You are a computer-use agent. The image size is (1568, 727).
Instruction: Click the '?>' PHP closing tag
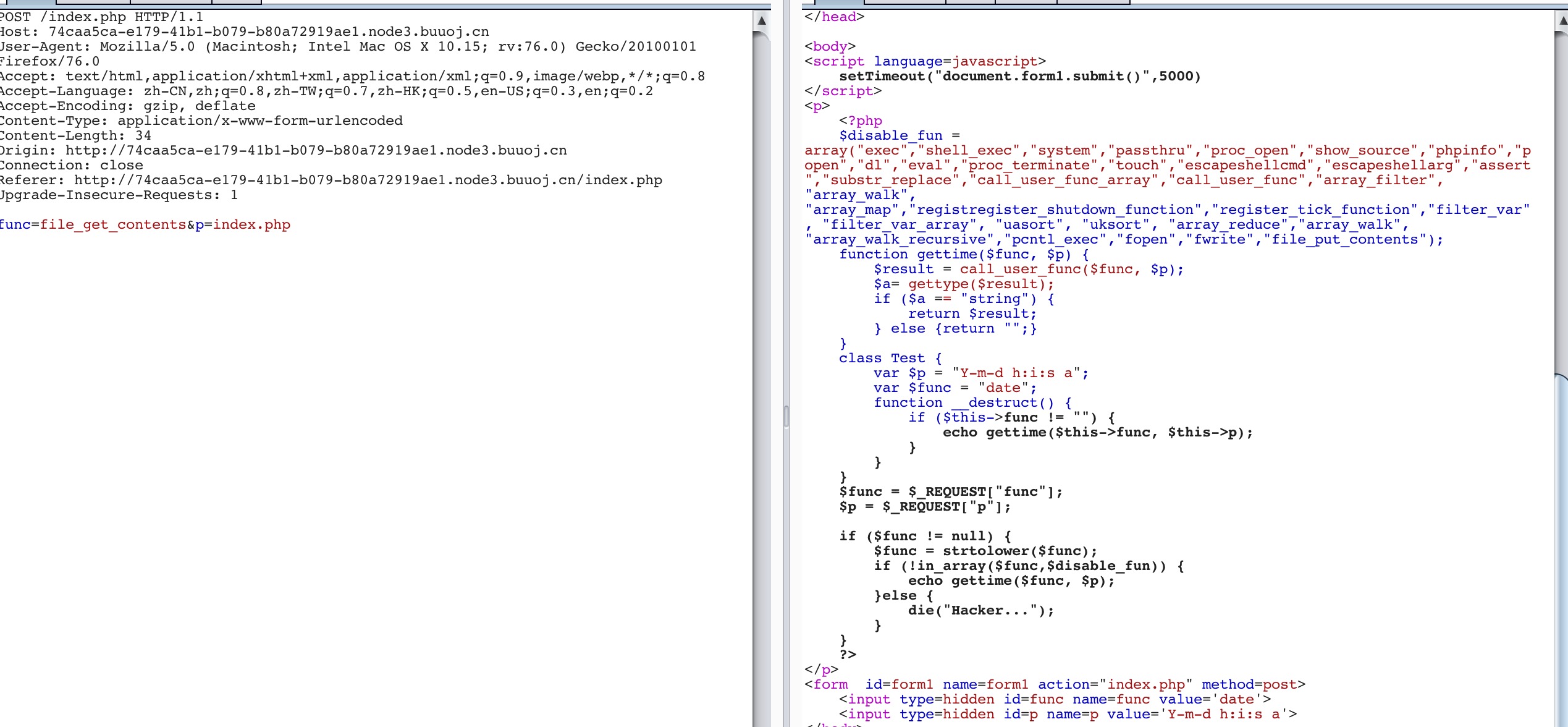pyautogui.click(x=848, y=655)
